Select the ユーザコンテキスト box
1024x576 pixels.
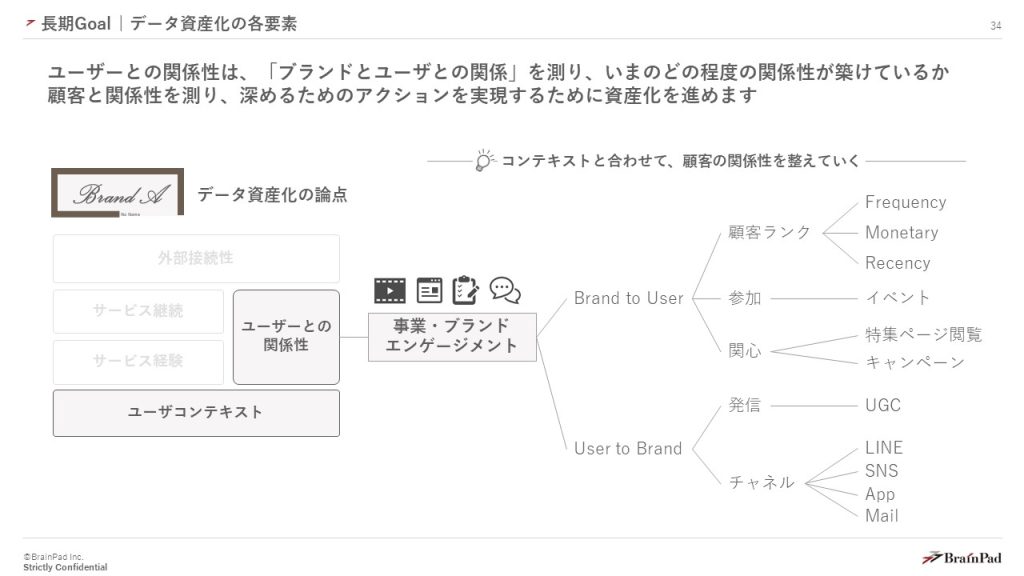pyautogui.click(x=196, y=412)
